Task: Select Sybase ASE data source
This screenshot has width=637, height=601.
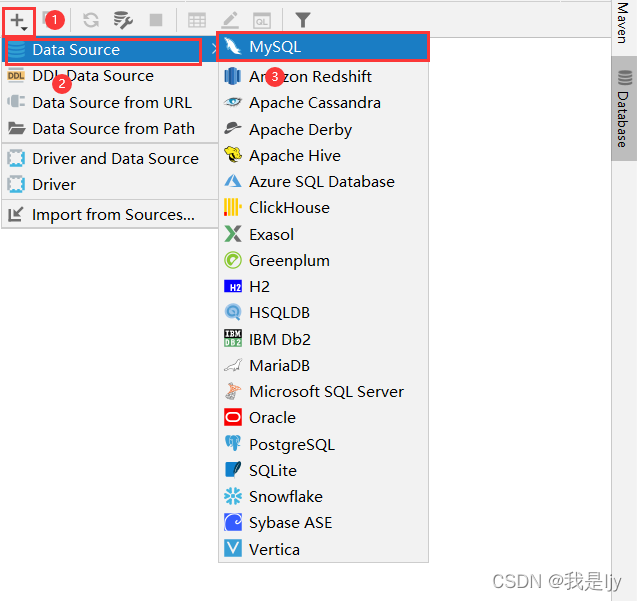Action: click(x=323, y=523)
